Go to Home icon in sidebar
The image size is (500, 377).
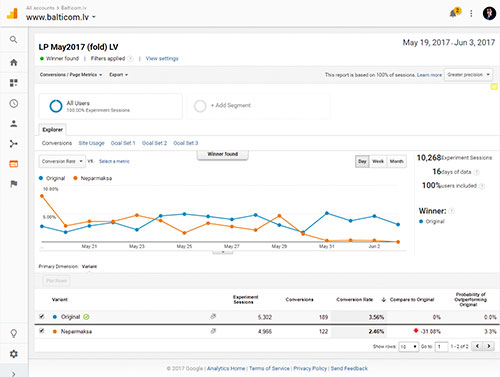pos(14,62)
